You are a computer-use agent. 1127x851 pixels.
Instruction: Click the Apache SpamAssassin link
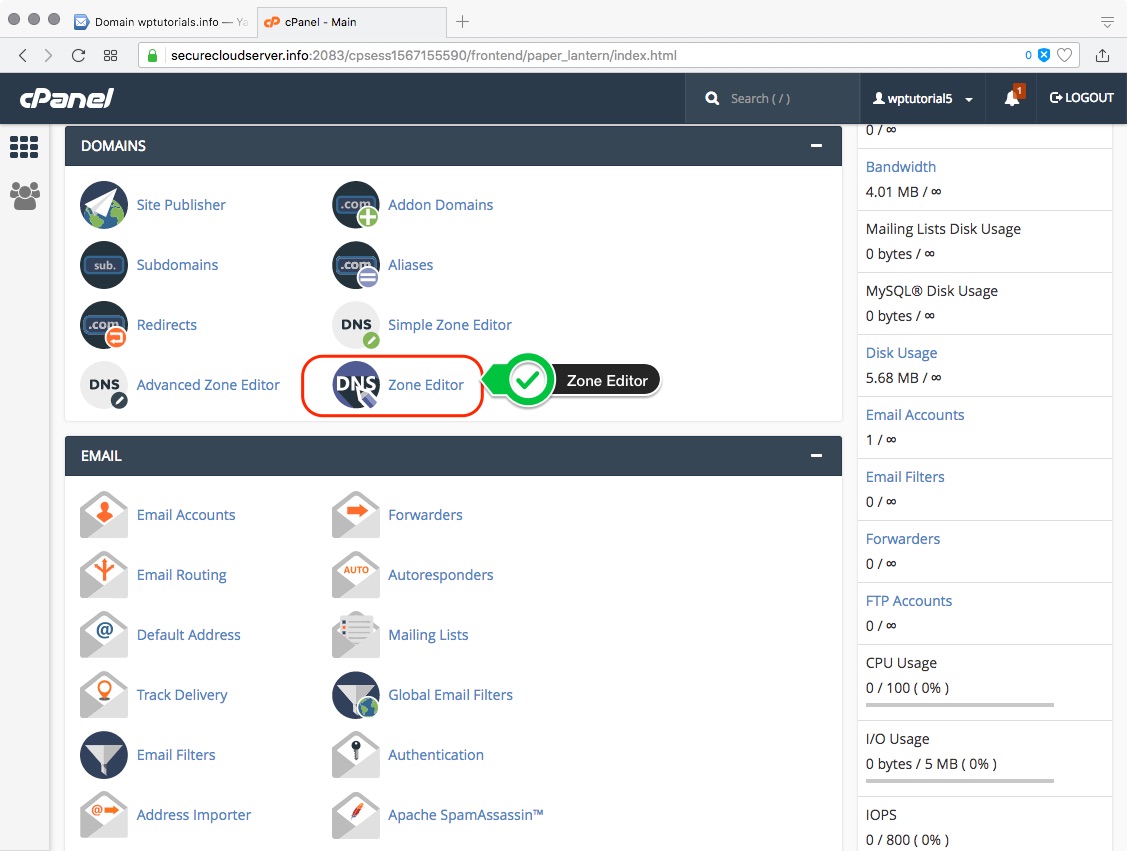pos(466,815)
